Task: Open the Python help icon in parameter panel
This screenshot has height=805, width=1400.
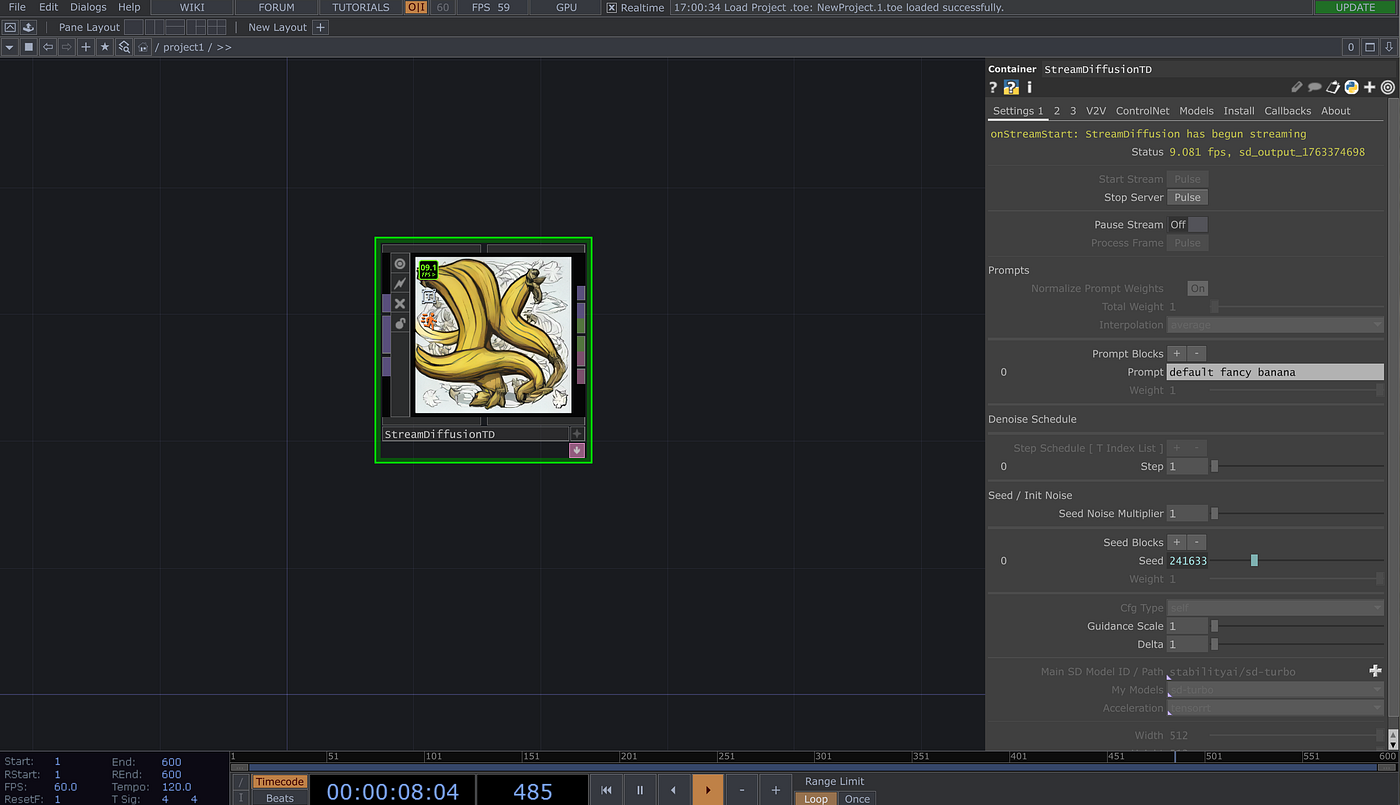Action: click(1011, 88)
